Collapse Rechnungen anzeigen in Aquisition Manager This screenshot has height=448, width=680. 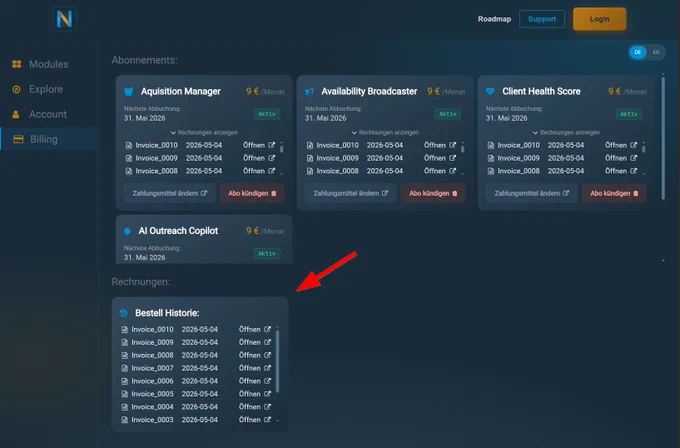pos(204,132)
